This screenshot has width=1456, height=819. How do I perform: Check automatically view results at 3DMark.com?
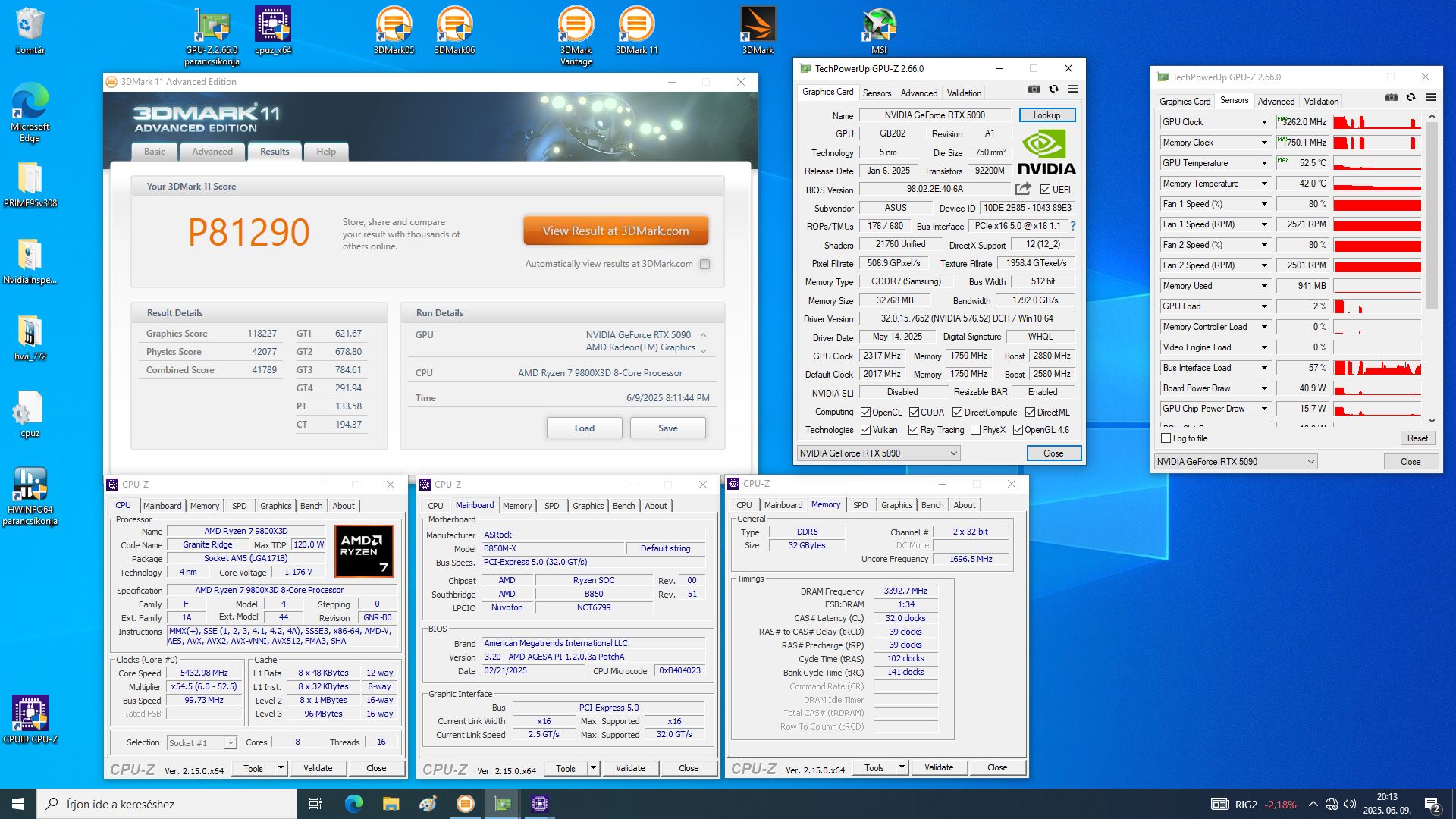tap(704, 265)
